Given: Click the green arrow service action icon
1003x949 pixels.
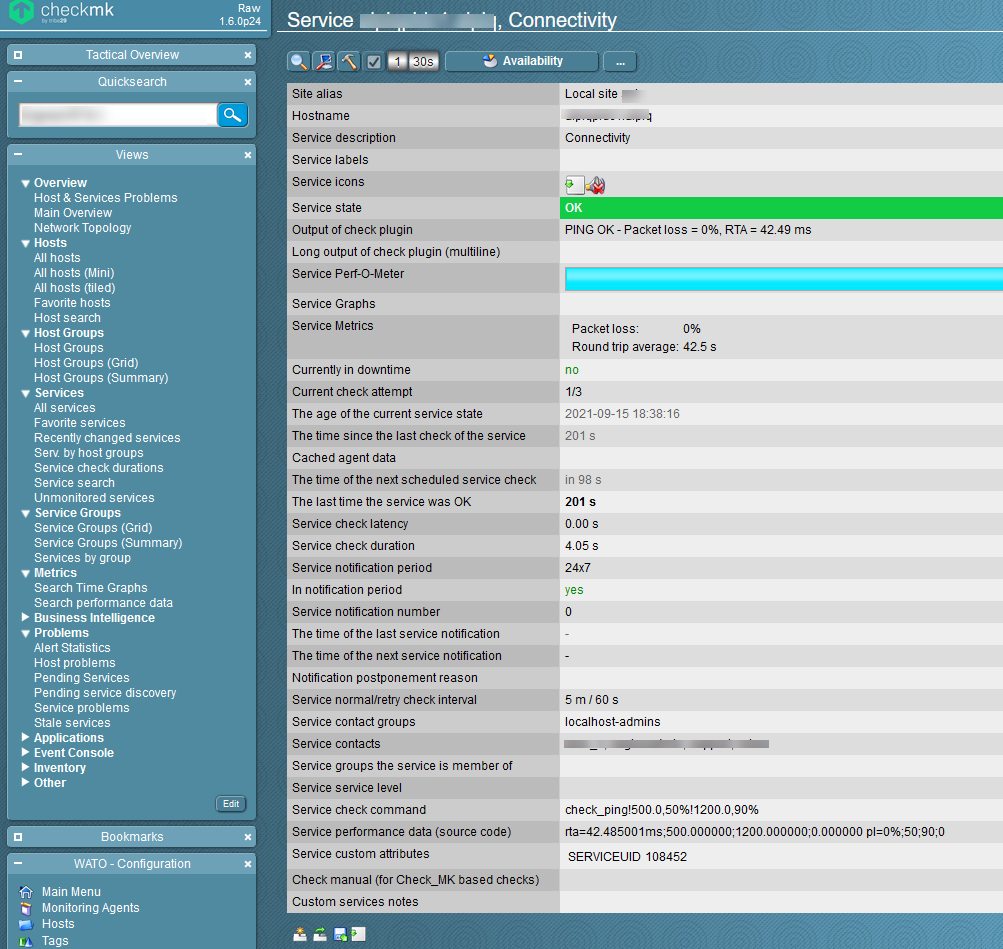Looking at the screenshot, I should coord(574,185).
